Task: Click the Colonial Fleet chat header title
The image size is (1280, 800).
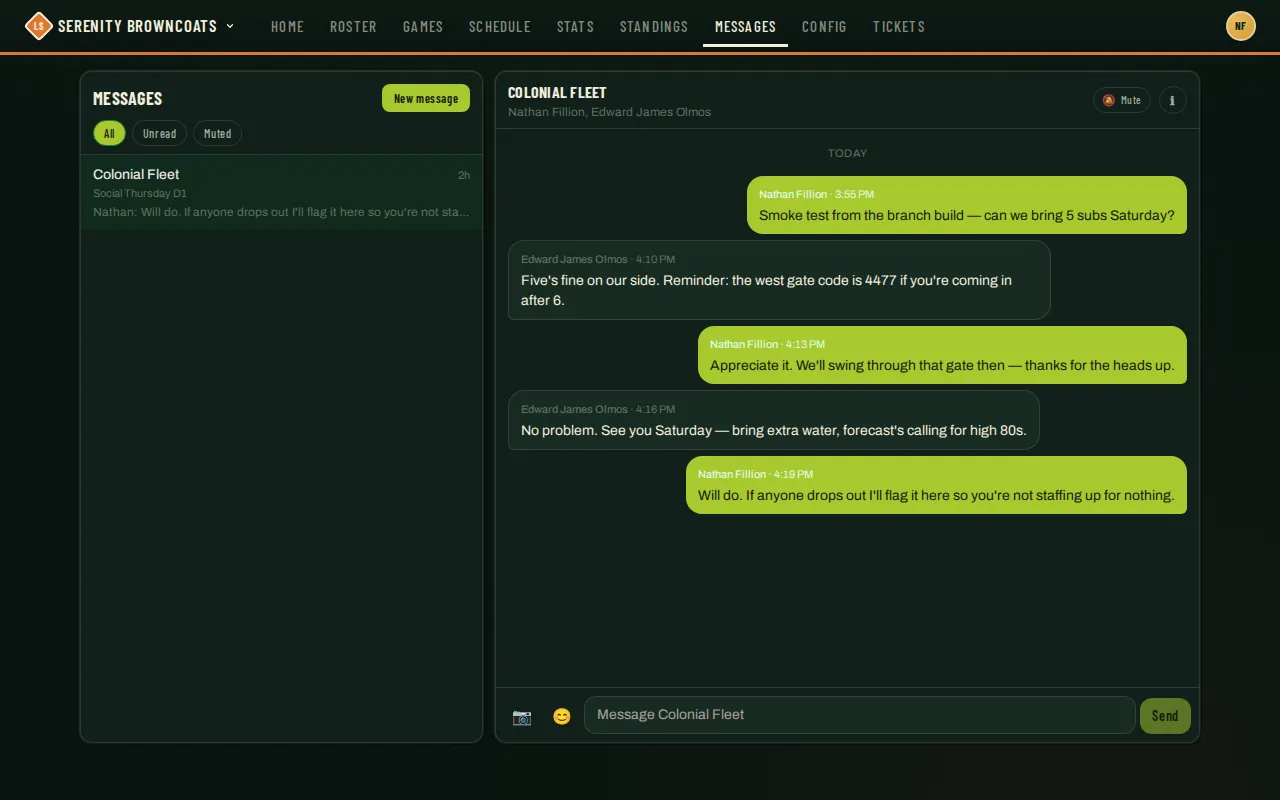Action: click(557, 92)
